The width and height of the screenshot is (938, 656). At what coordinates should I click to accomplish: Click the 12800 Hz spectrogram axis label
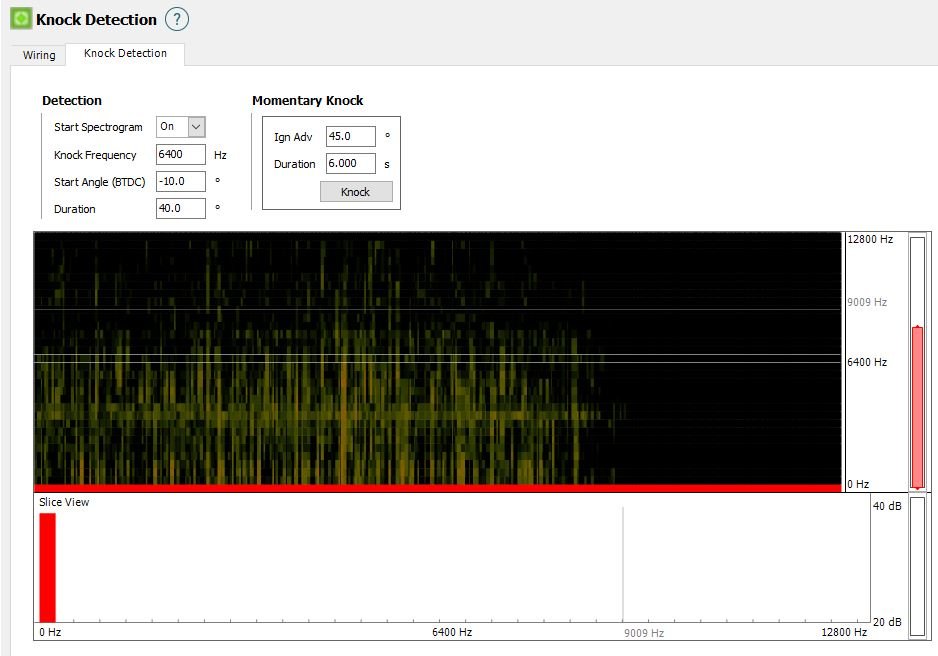pyautogui.click(x=870, y=239)
